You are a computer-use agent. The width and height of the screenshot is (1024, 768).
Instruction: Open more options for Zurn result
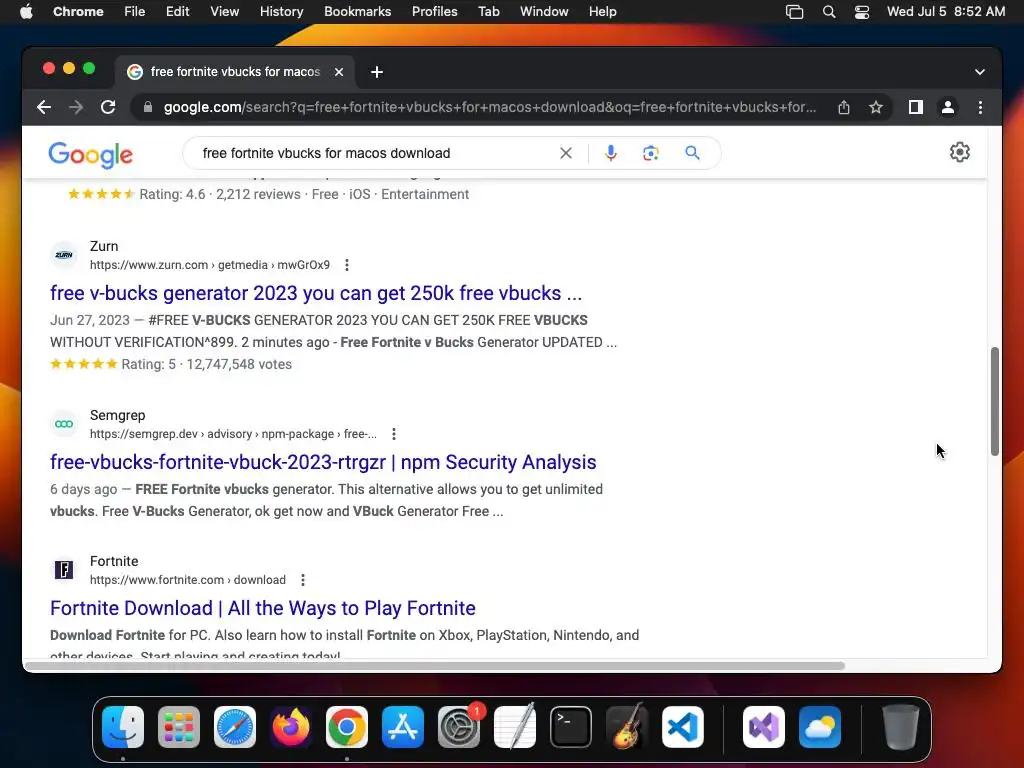pos(347,265)
